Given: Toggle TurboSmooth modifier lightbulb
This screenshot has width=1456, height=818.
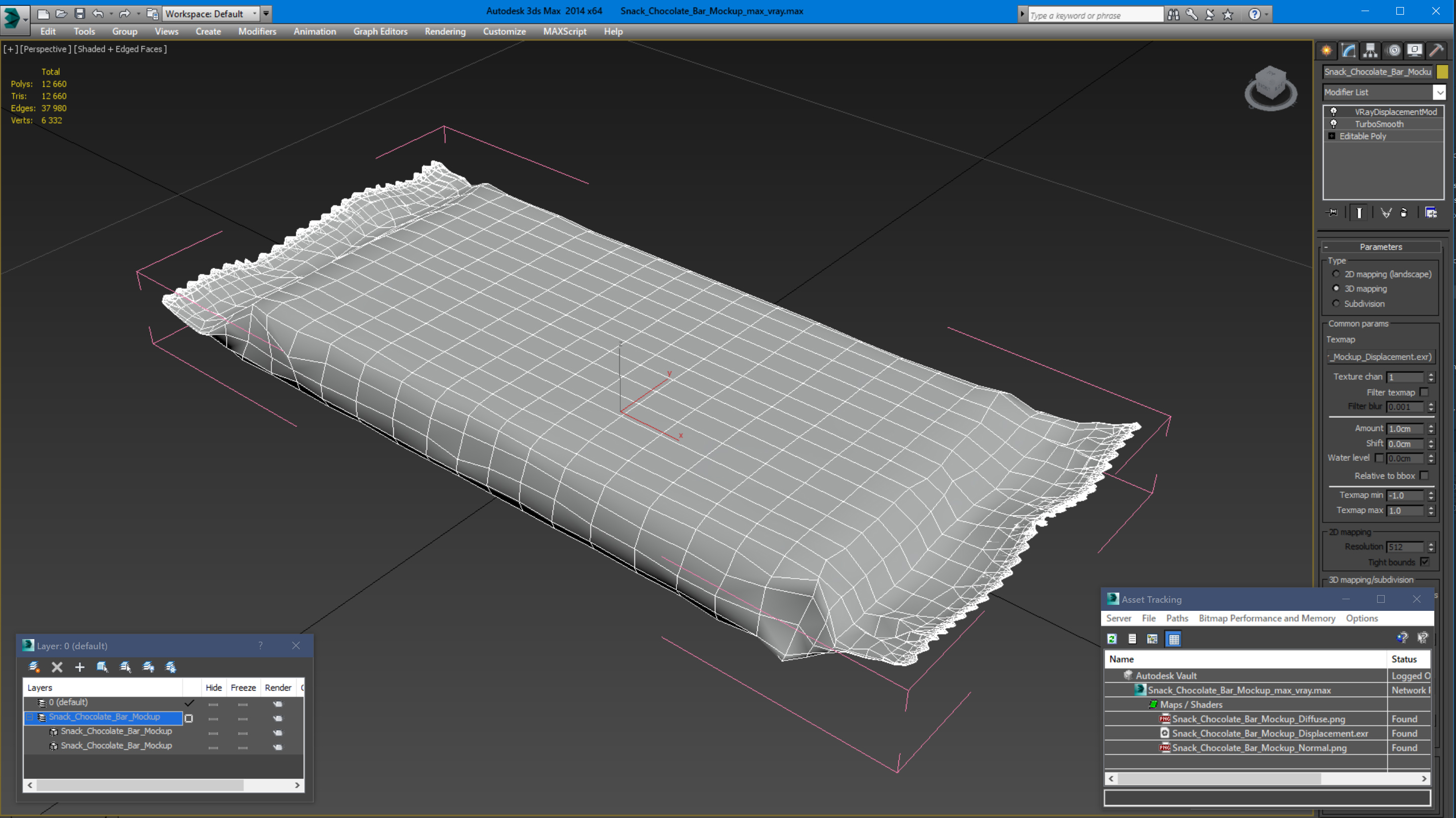Looking at the screenshot, I should [1333, 124].
